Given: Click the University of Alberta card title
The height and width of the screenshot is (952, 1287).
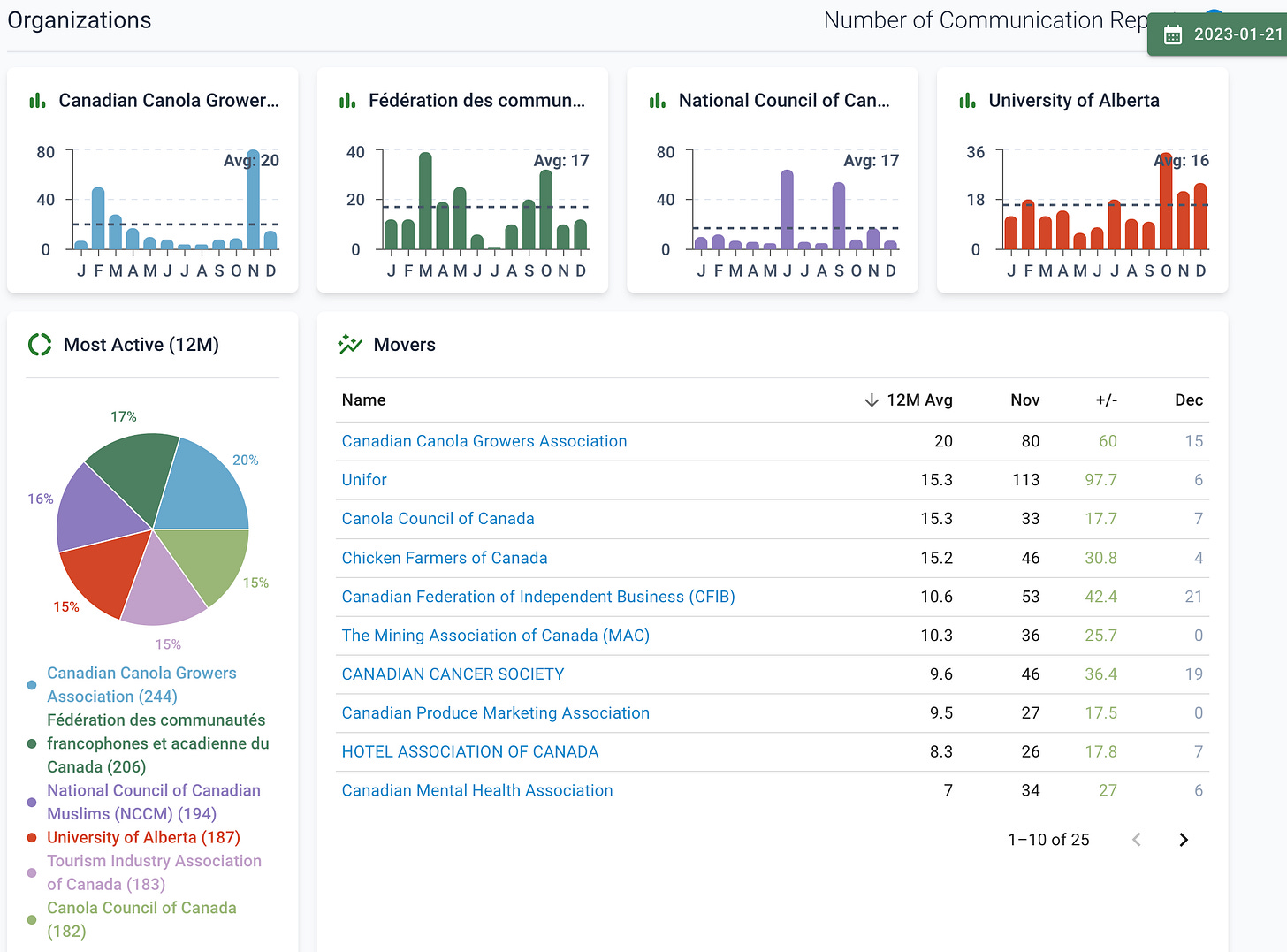Looking at the screenshot, I should (x=1074, y=101).
